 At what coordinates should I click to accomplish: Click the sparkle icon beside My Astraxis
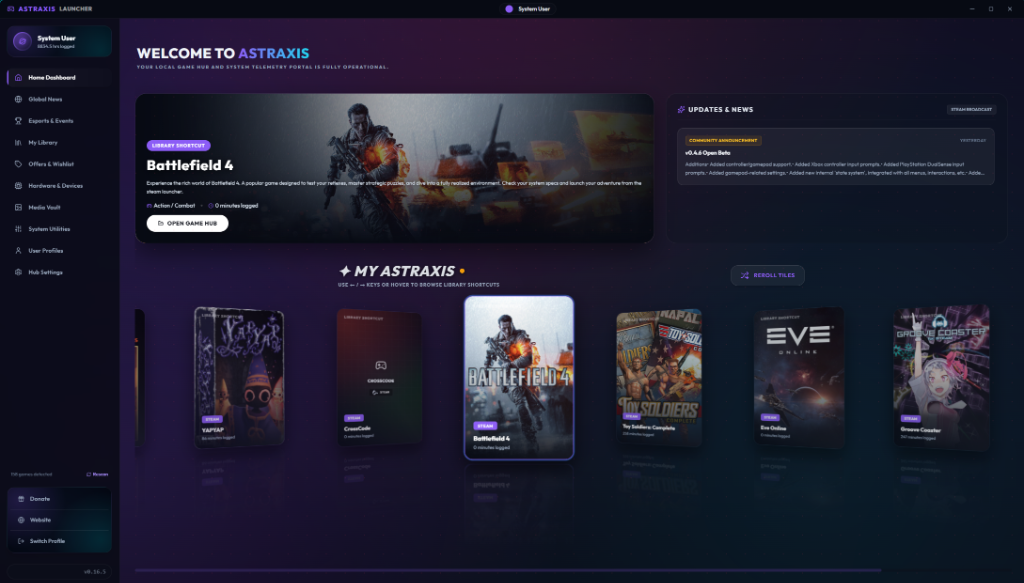pos(345,271)
